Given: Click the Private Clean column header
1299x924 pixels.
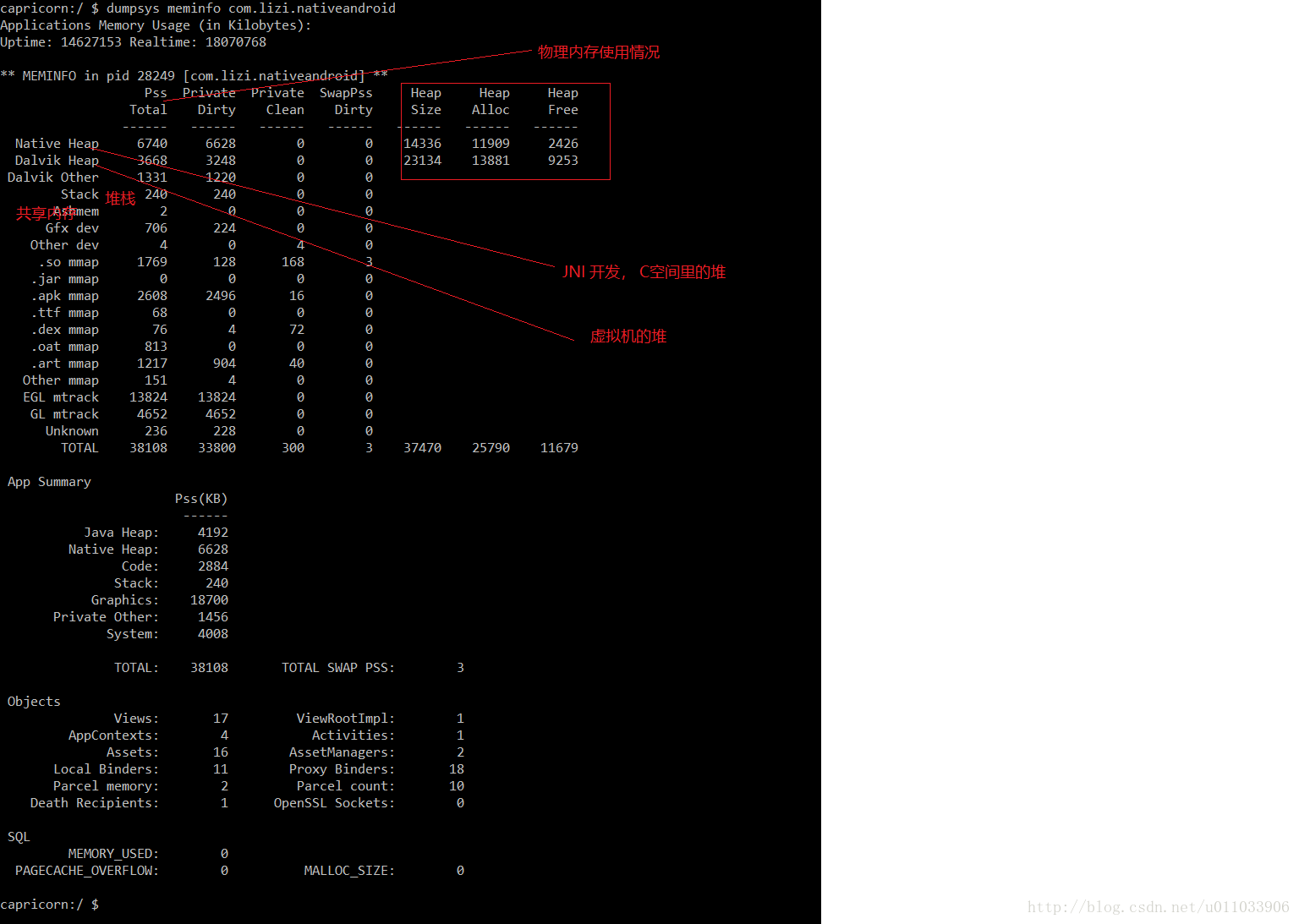Looking at the screenshot, I should (278, 101).
